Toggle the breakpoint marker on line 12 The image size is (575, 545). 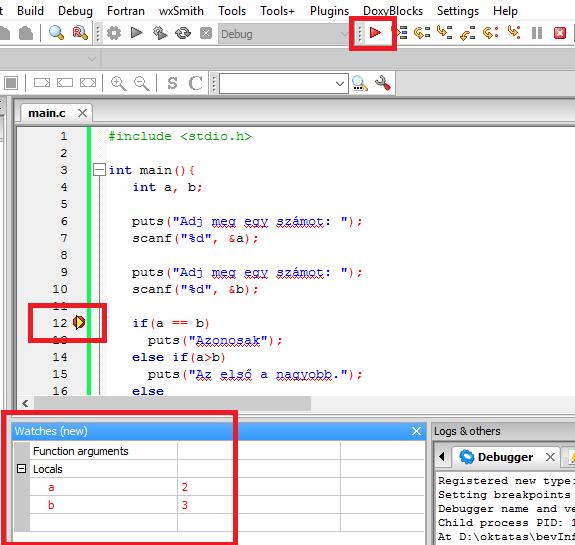[x=79, y=323]
